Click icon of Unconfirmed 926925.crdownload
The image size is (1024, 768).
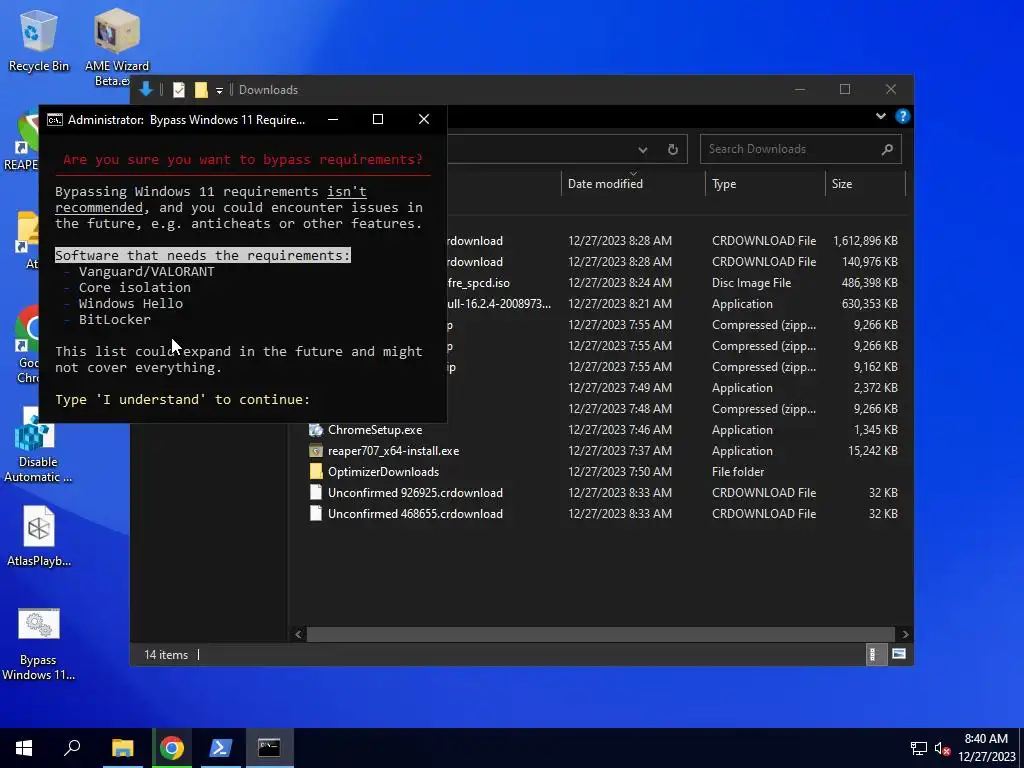pos(316,492)
